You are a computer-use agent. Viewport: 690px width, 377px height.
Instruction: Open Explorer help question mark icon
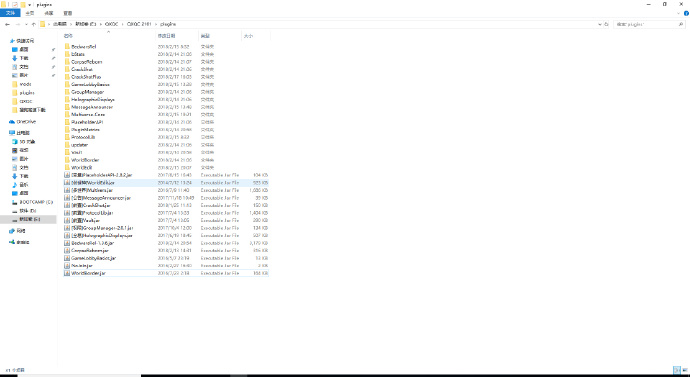[686, 14]
